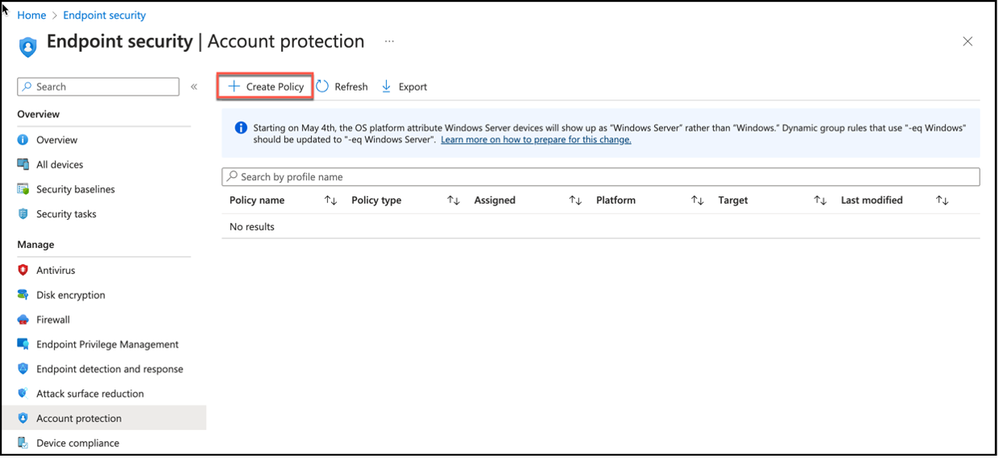Open Endpoint Privilege Management item
Image resolution: width=999 pixels, height=459 pixels.
pyautogui.click(x=108, y=344)
